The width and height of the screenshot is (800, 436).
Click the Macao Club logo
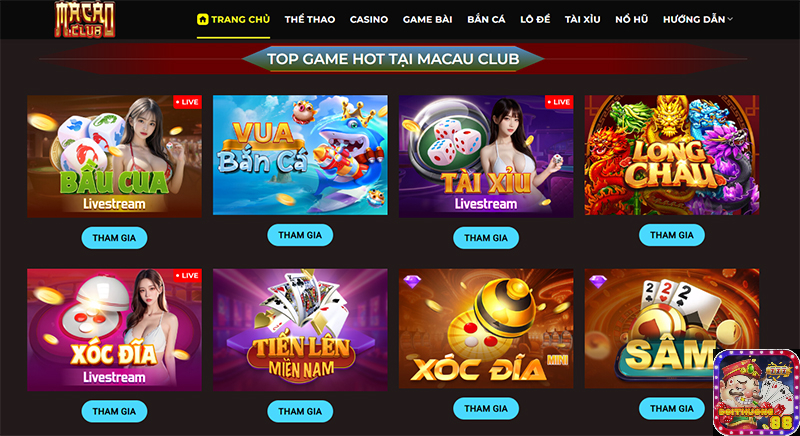pos(85,19)
